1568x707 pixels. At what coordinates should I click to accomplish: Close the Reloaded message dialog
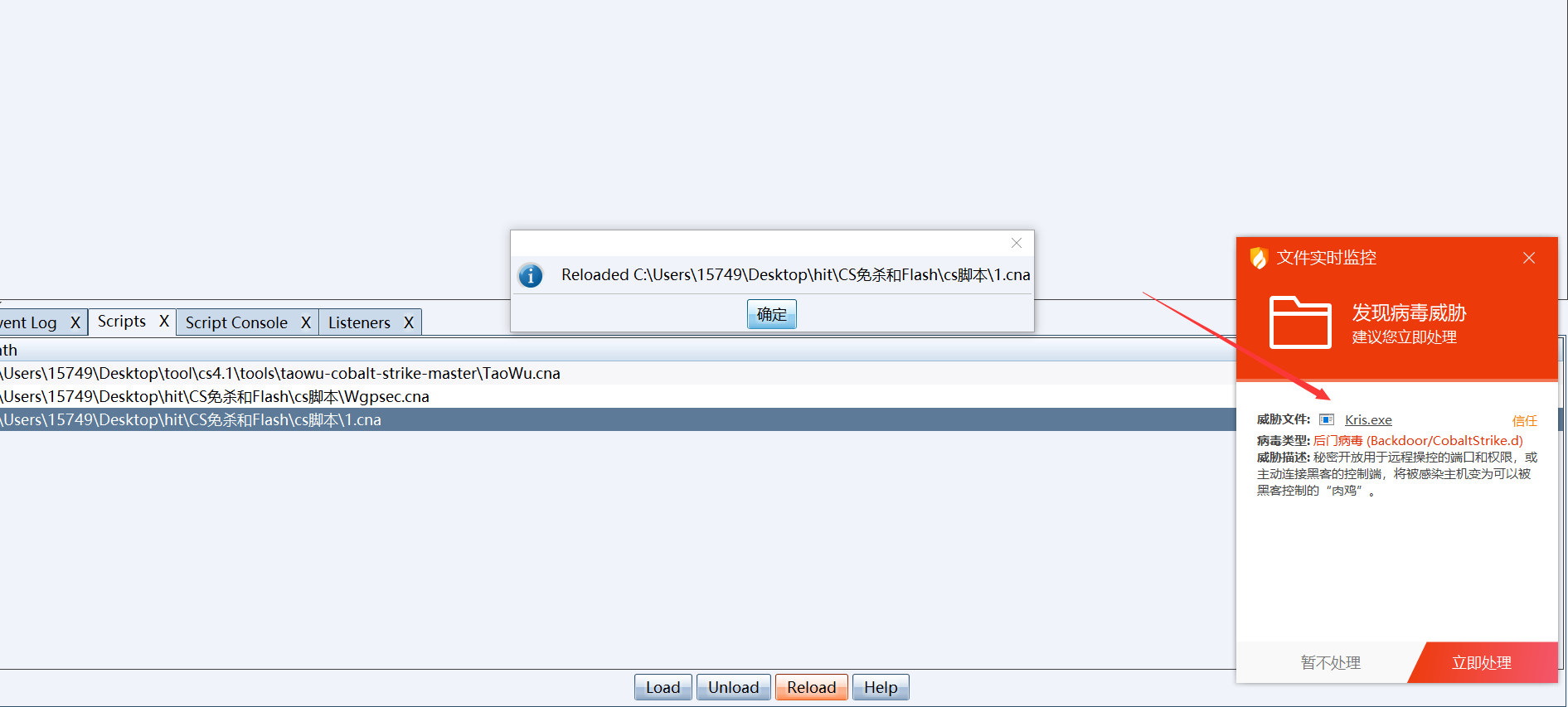coord(1016,243)
